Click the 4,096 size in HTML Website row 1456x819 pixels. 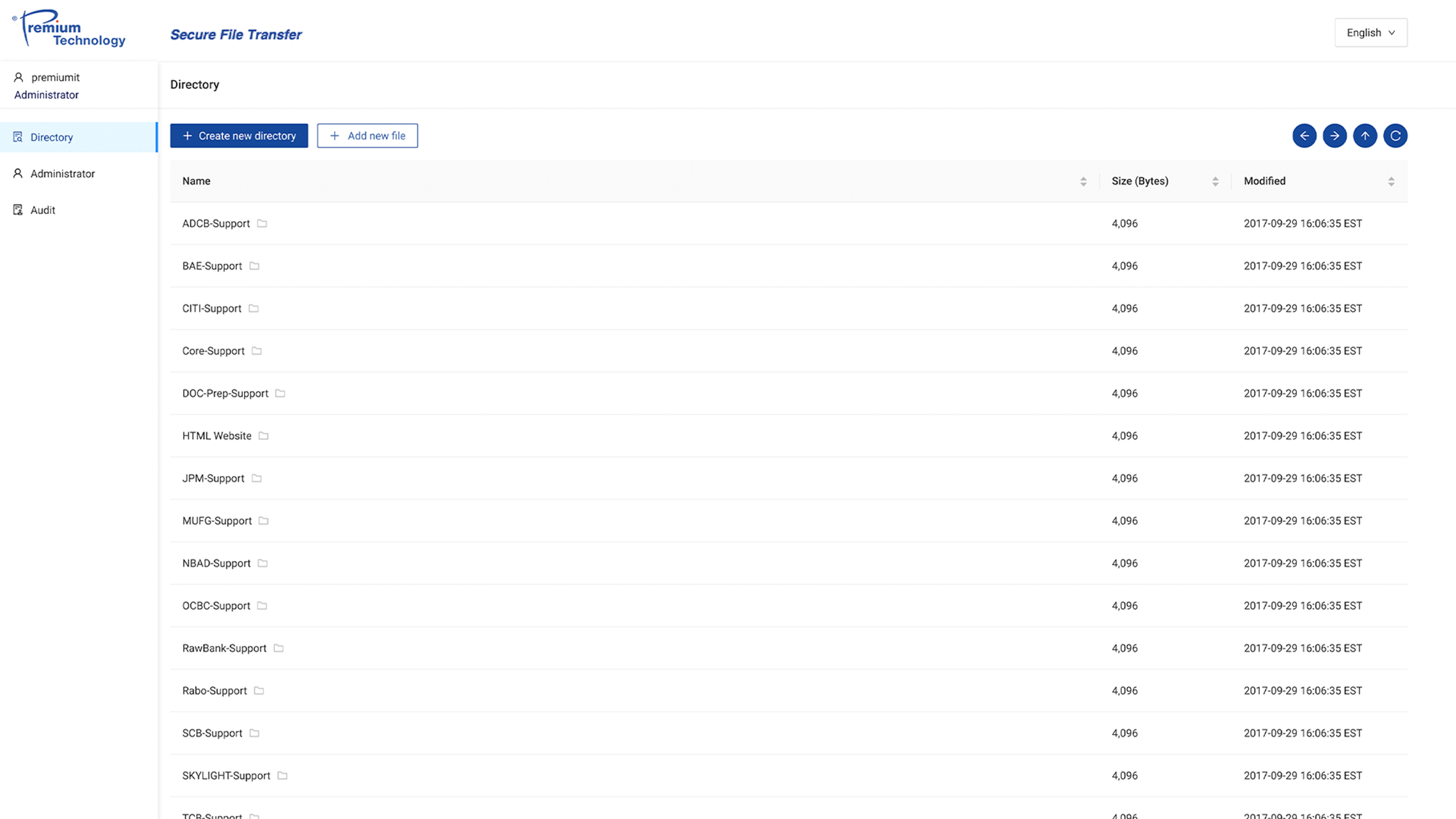click(1124, 436)
